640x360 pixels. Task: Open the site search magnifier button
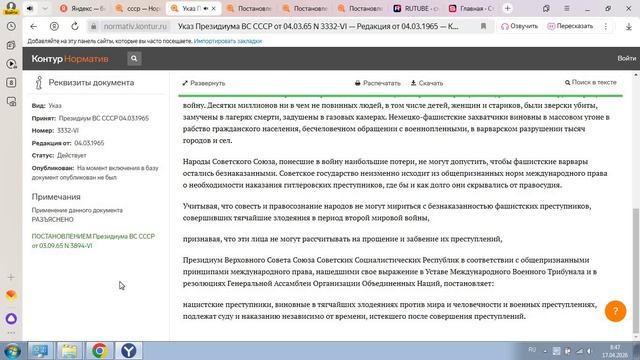point(134,59)
